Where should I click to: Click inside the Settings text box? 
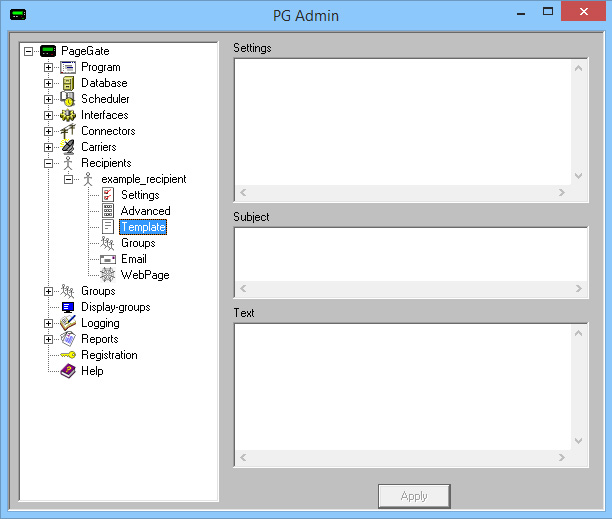(403, 122)
